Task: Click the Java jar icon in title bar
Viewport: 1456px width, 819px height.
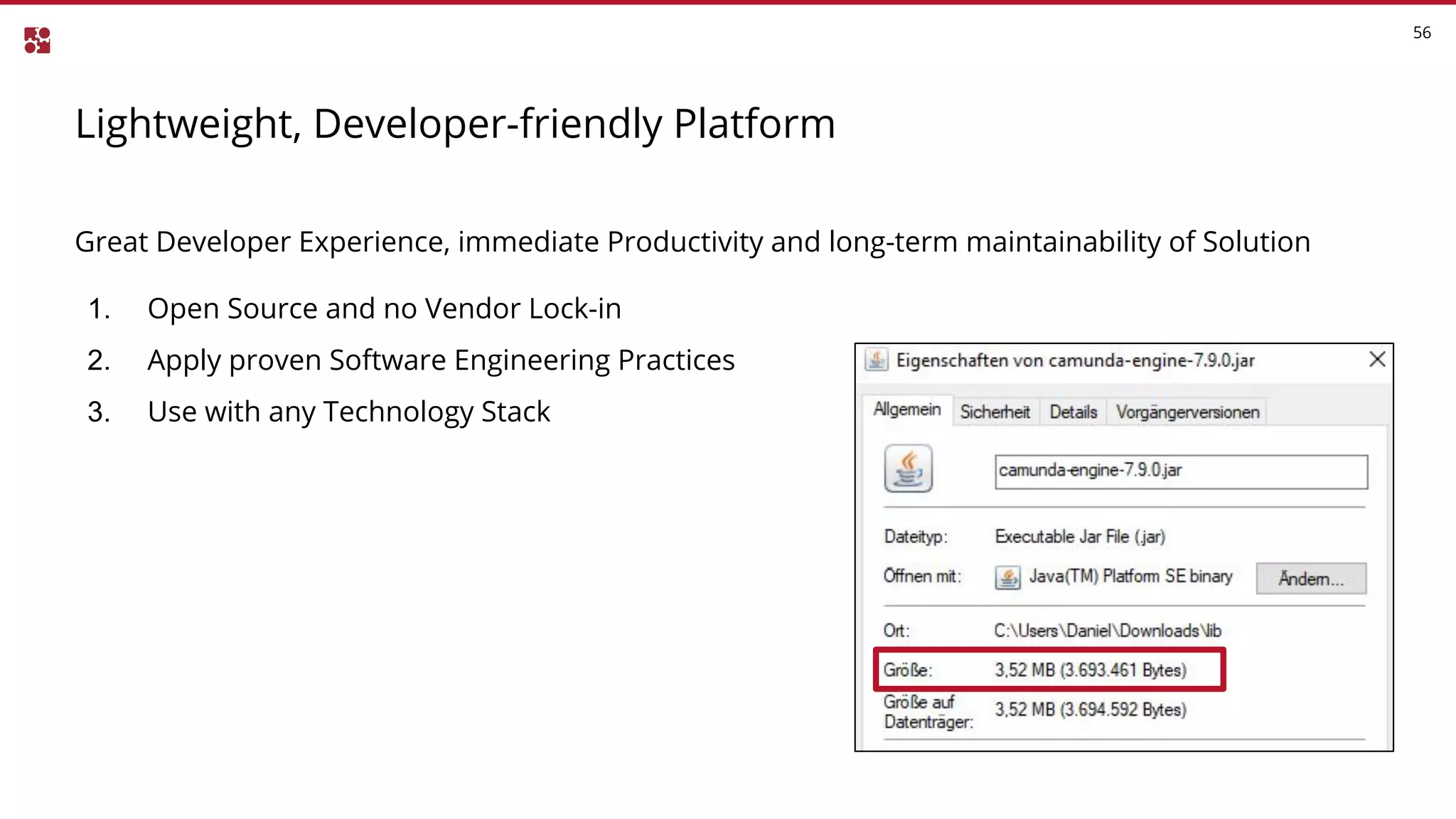Action: (877, 360)
